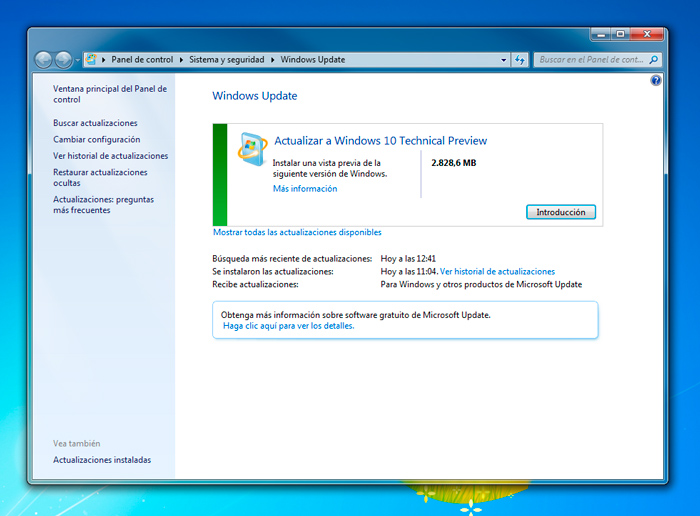Select Panel de control breadcrumb
This screenshot has height=516, width=700.
coord(142,59)
